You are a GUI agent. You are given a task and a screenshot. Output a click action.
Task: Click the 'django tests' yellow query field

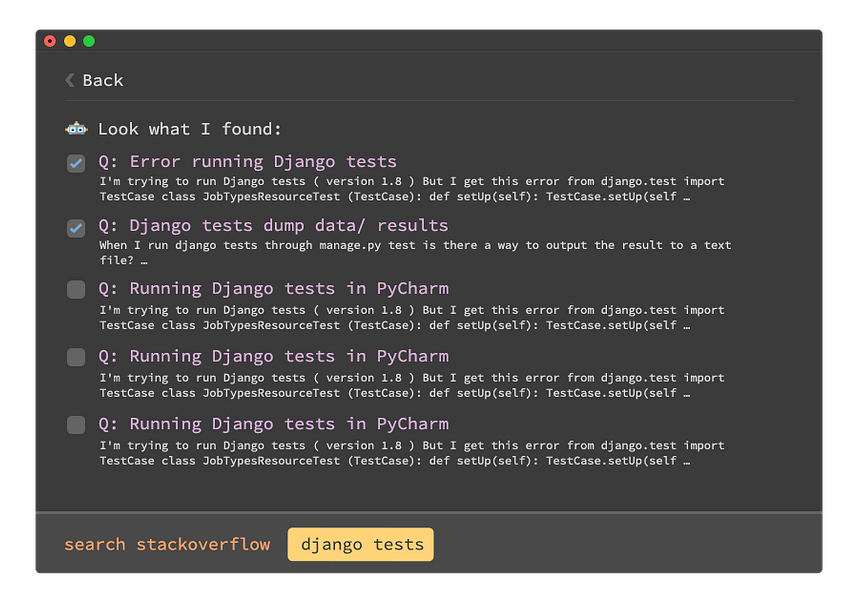pyautogui.click(x=360, y=544)
